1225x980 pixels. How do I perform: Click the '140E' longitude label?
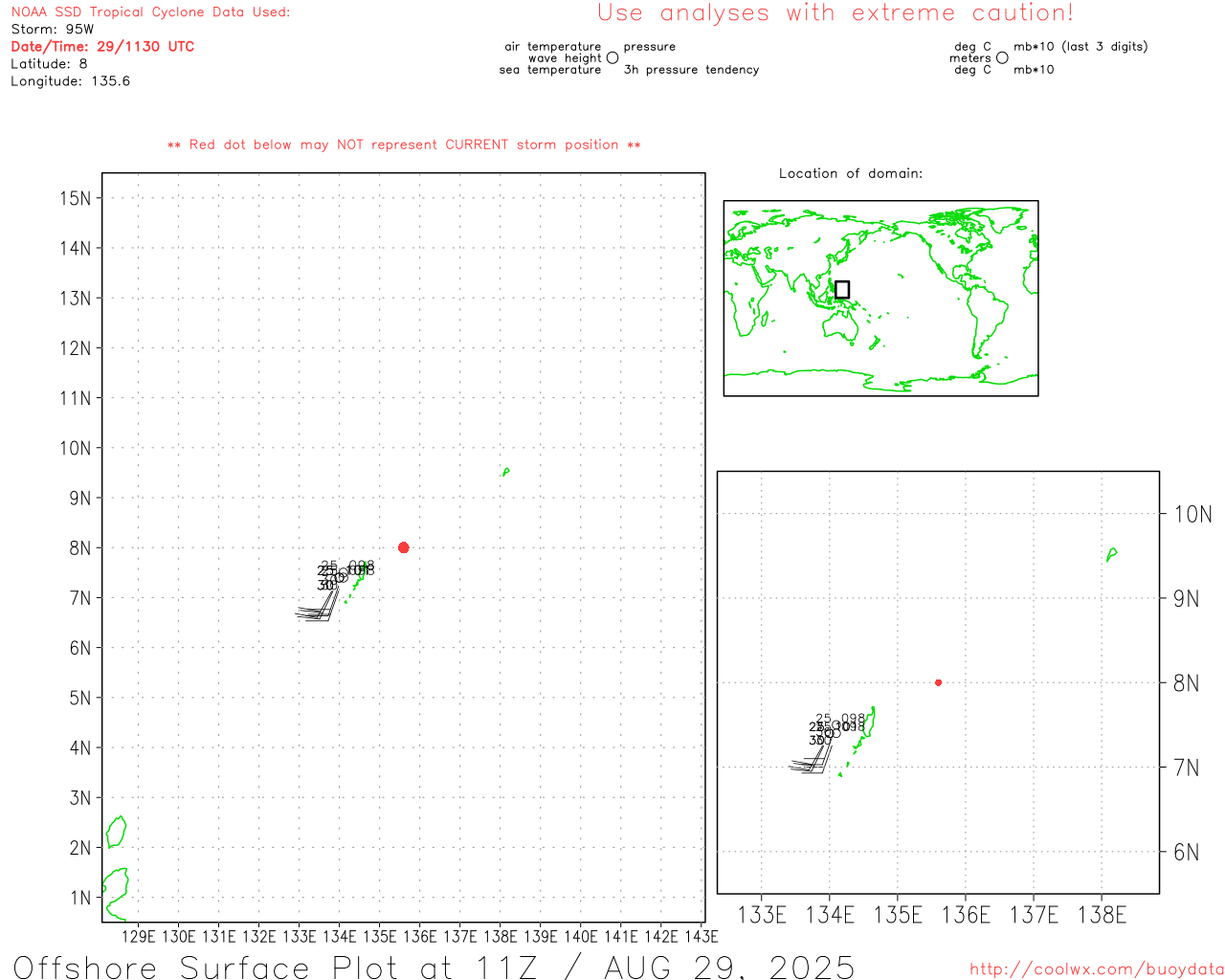pyautogui.click(x=580, y=936)
